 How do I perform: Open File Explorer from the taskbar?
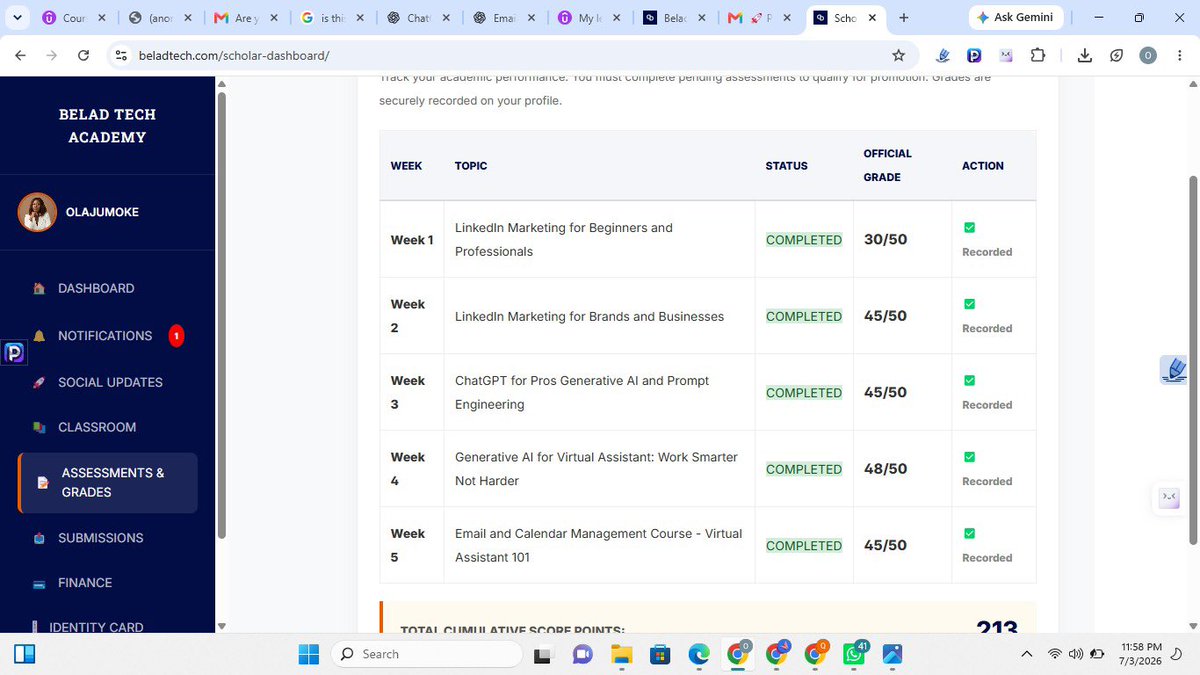tap(621, 654)
